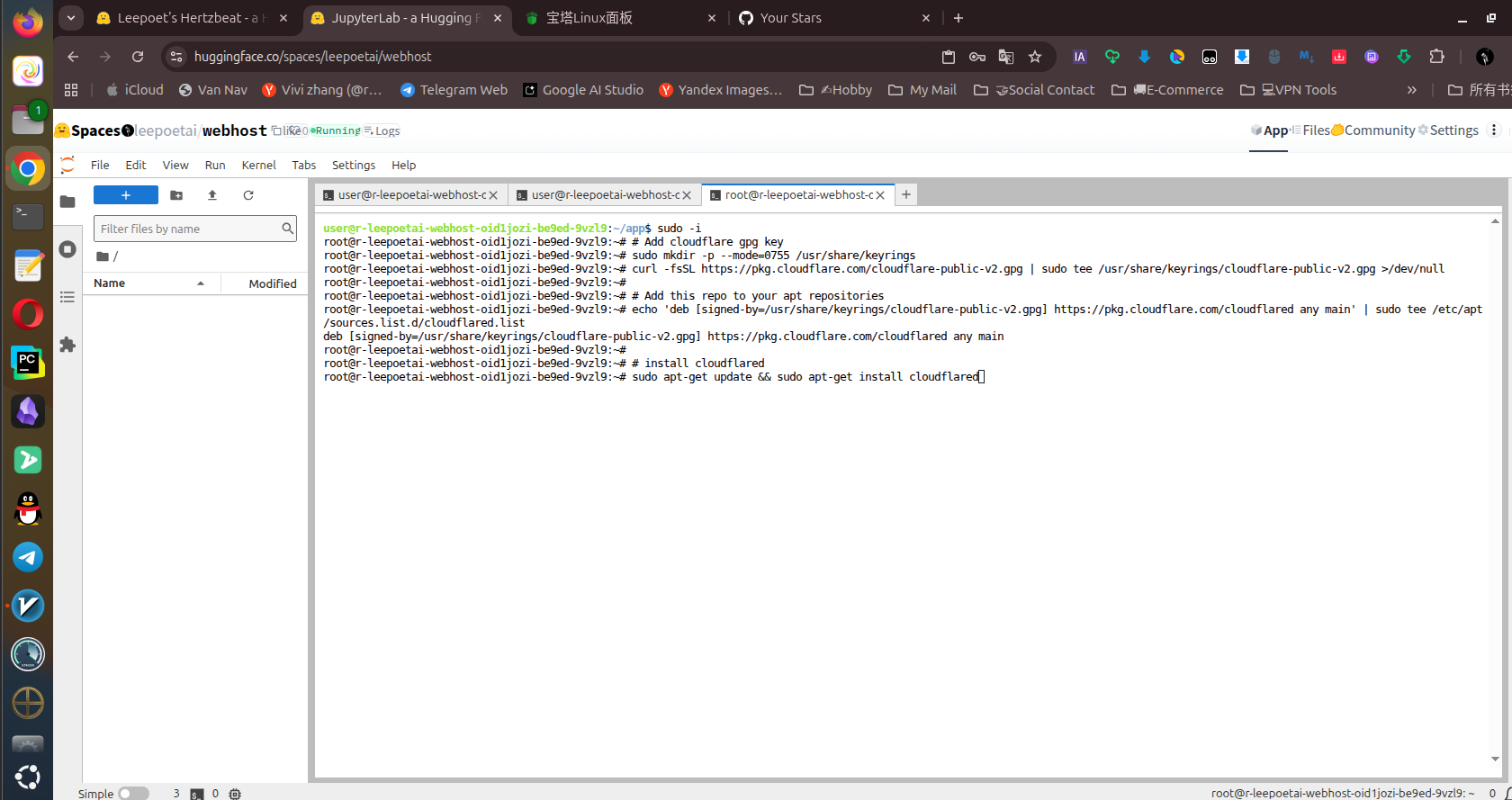Click the blue New Launcher plus button
1512x800 pixels.
tap(126, 195)
